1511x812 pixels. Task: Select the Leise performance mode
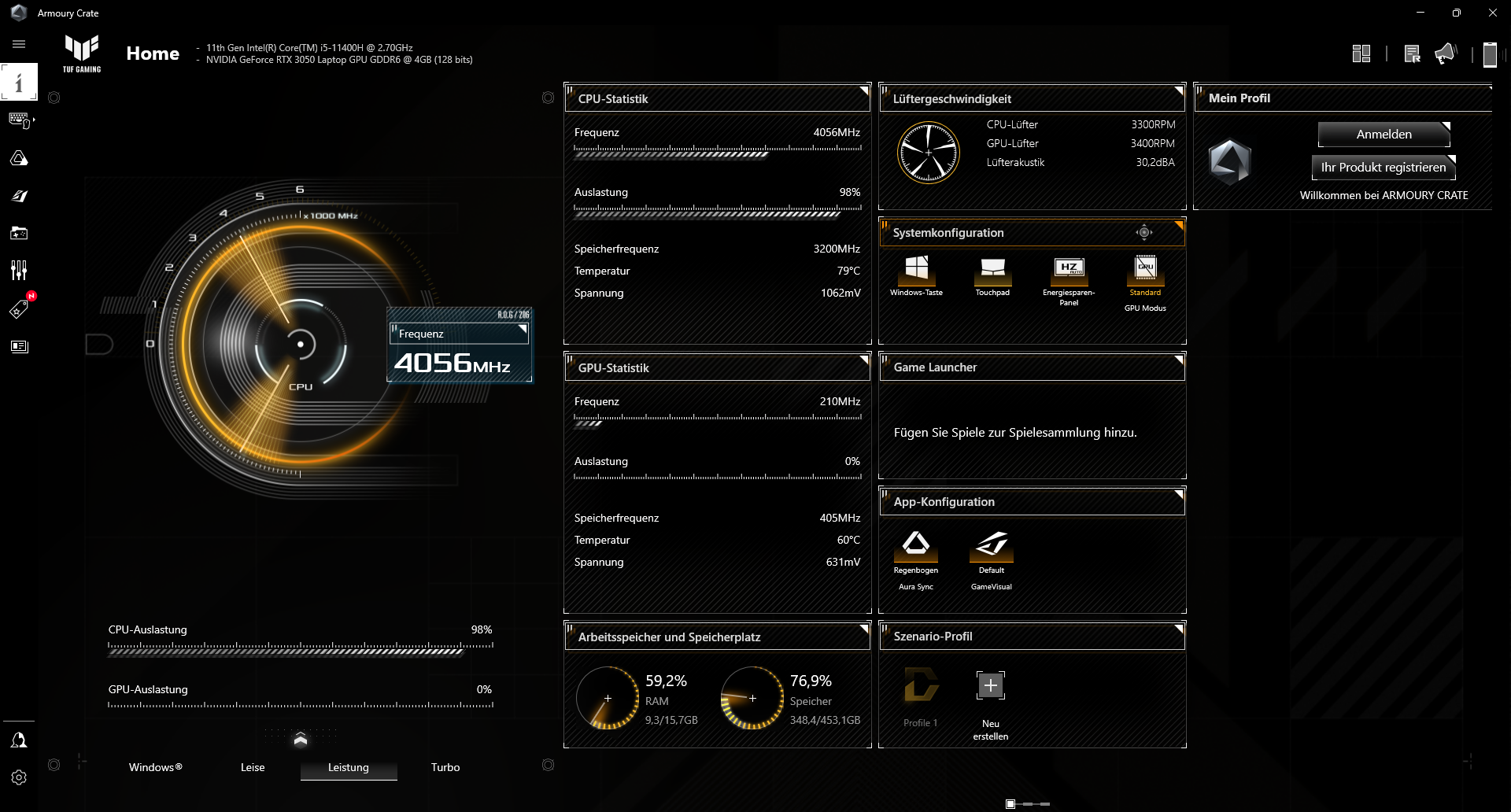(x=253, y=767)
